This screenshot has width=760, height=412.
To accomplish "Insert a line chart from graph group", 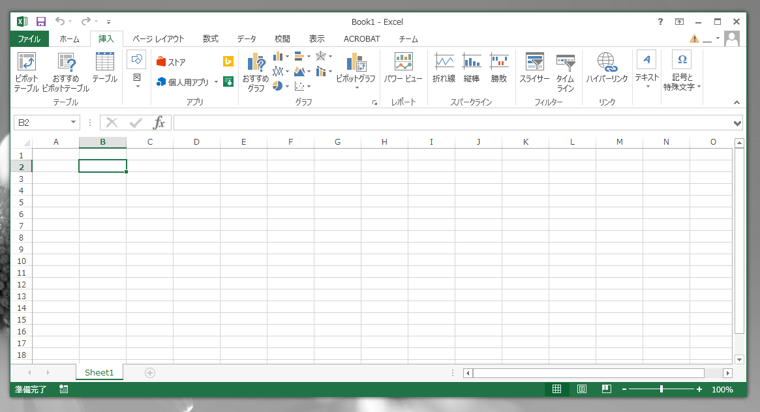I will 280,72.
